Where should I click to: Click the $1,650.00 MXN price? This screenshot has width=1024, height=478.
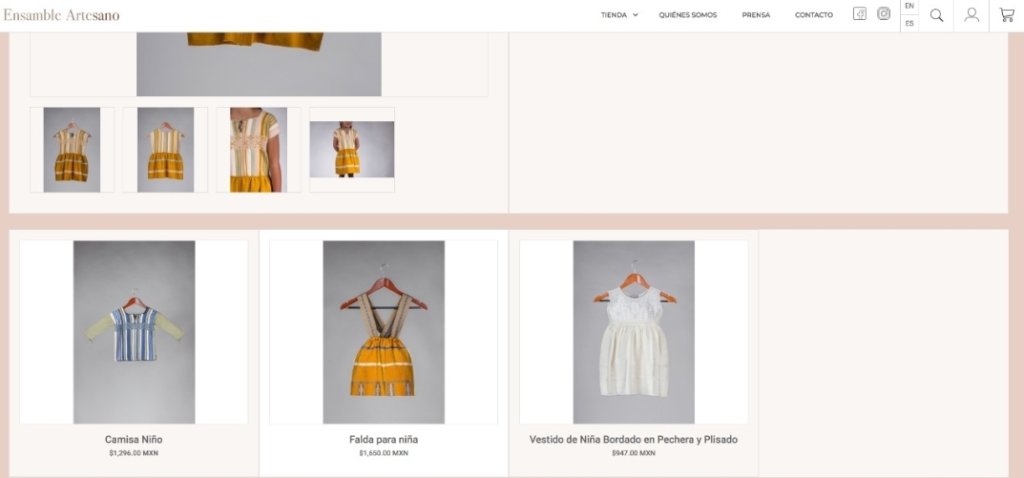click(383, 453)
